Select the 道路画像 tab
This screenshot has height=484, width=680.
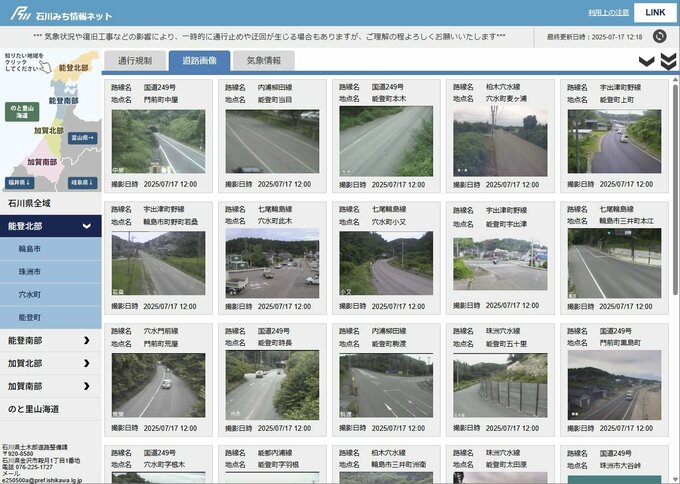point(199,61)
